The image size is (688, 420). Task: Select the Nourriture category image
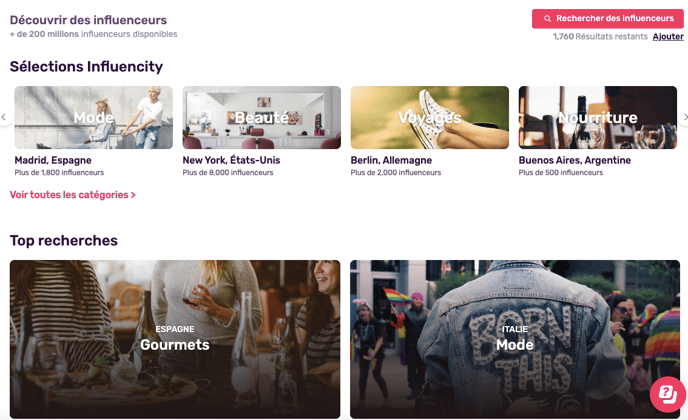click(598, 117)
